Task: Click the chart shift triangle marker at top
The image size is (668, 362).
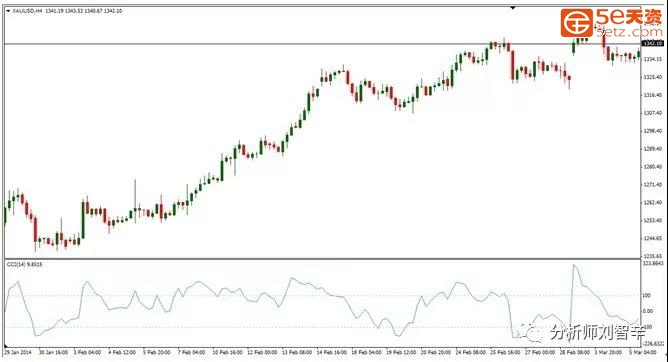Action: (x=513, y=8)
